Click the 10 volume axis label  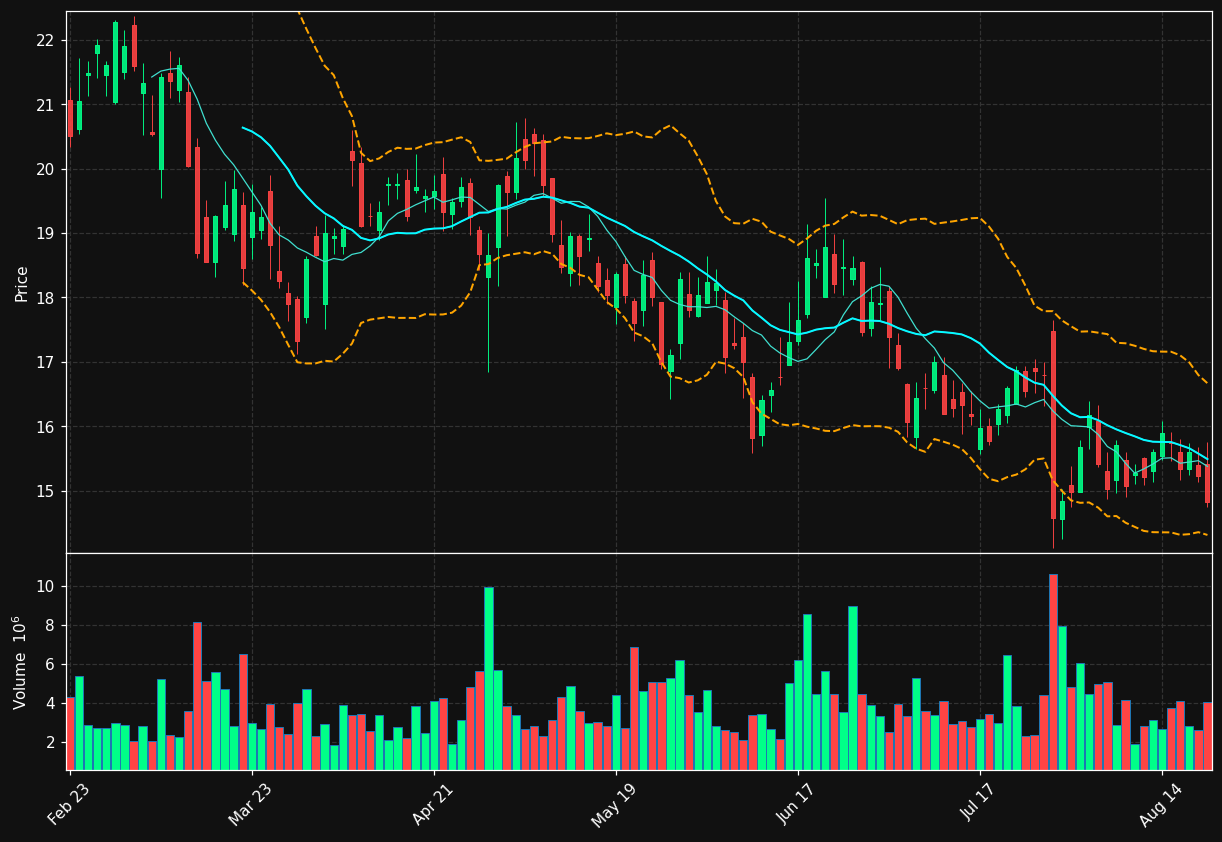45,586
